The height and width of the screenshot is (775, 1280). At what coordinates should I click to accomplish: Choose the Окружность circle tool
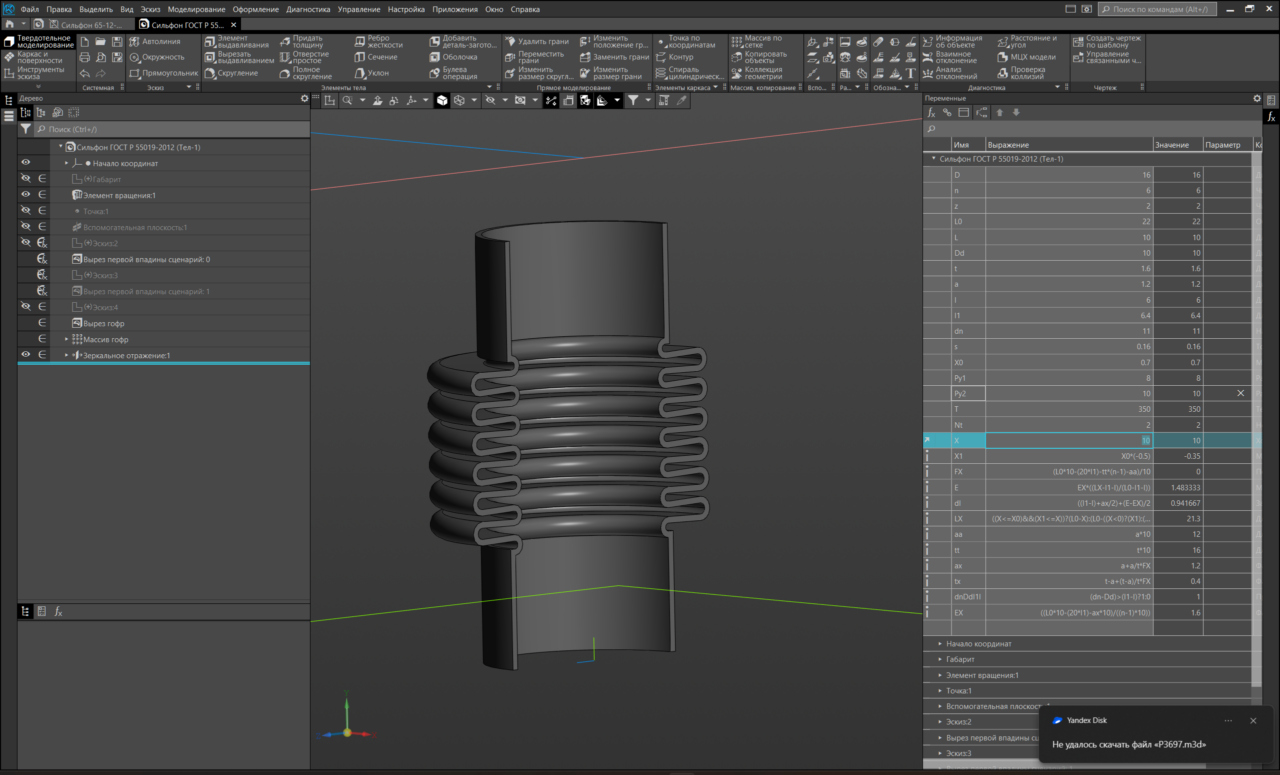157,57
